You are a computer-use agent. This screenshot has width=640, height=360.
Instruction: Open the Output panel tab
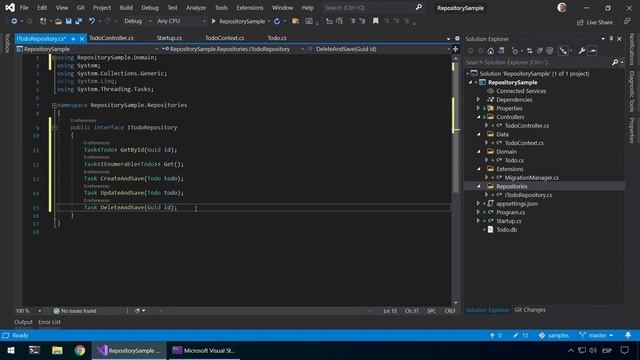click(x=23, y=322)
